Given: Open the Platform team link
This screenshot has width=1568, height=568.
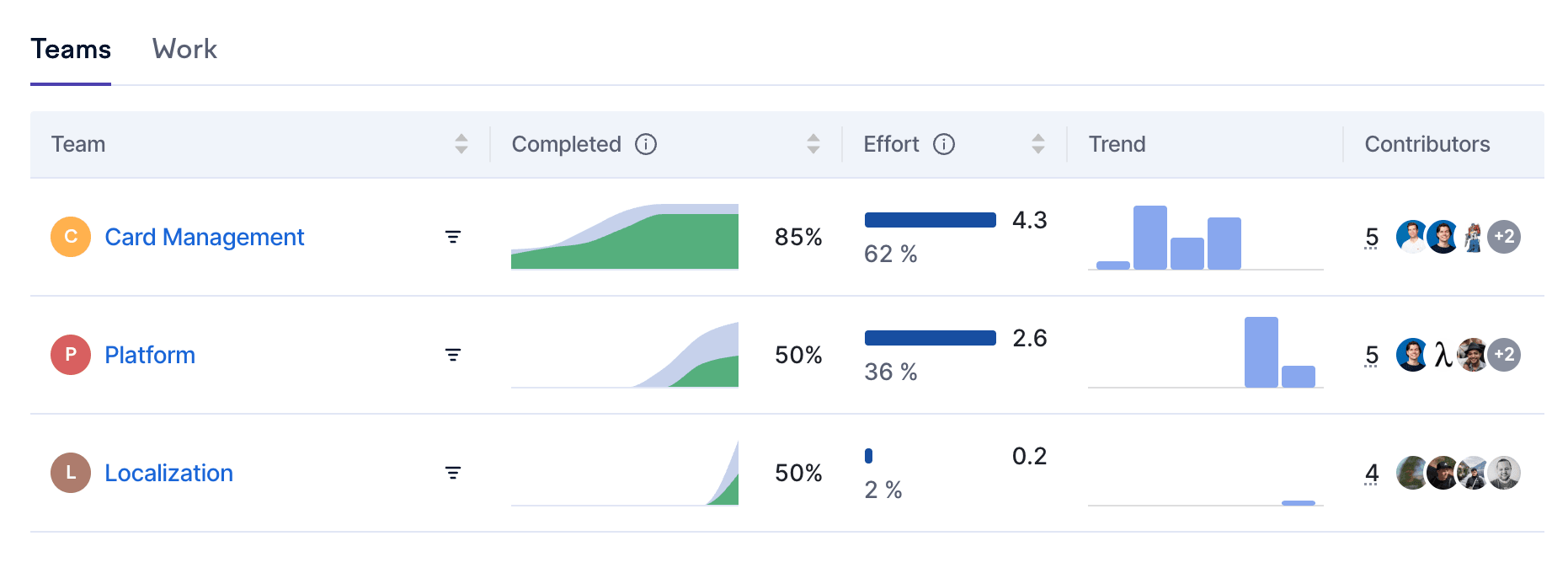Looking at the screenshot, I should coord(150,355).
